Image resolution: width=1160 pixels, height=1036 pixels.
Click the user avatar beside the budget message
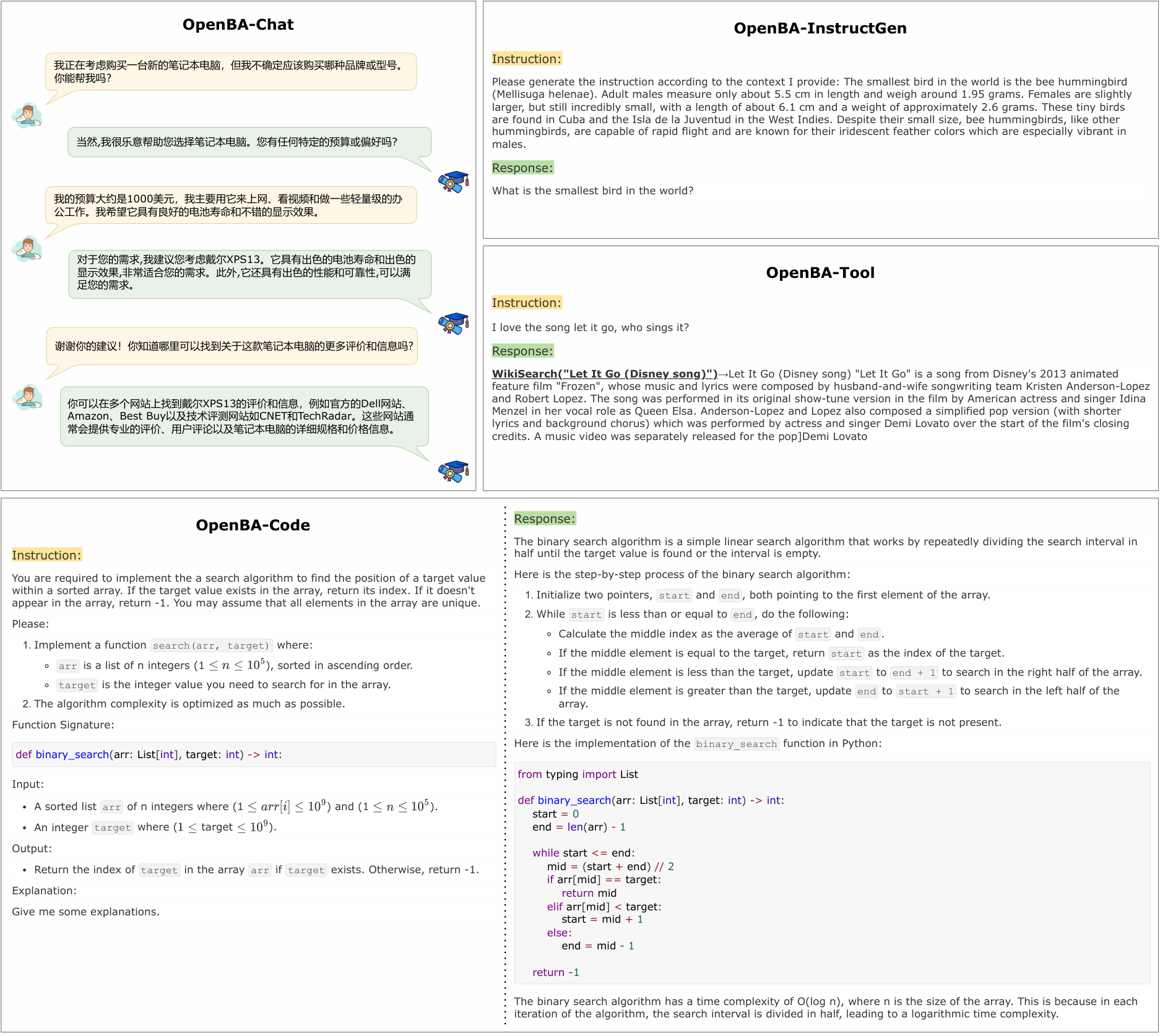tap(27, 249)
